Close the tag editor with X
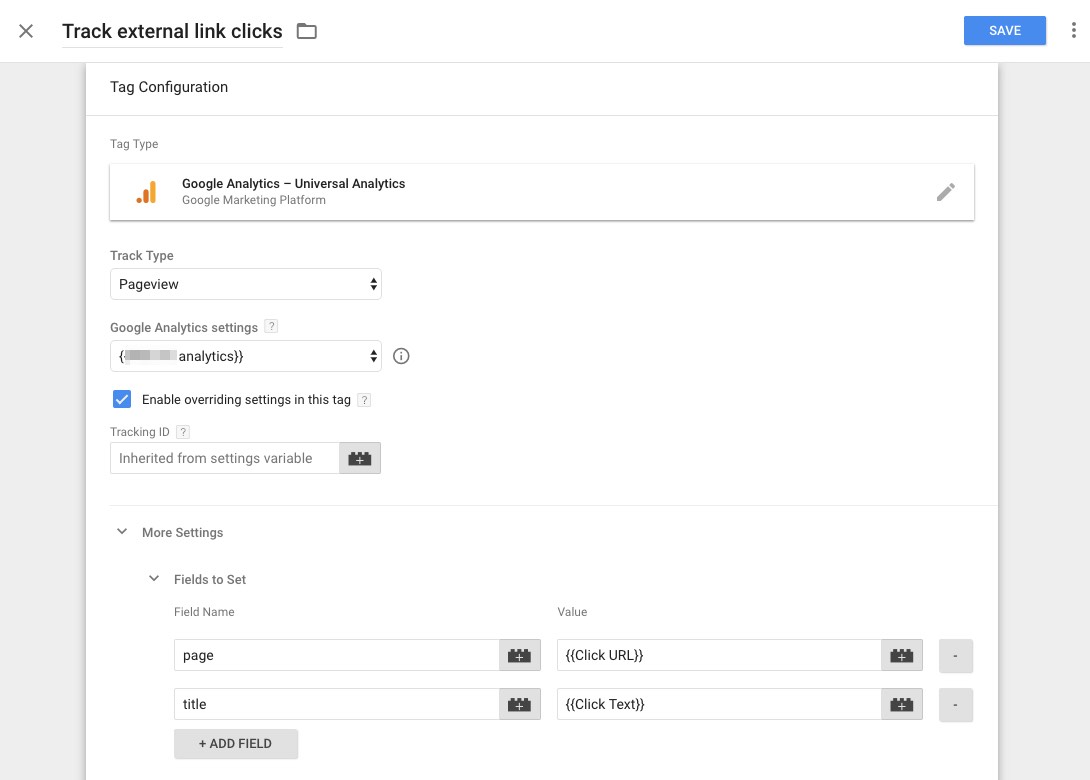The height and width of the screenshot is (780, 1090). pyautogui.click(x=26, y=31)
